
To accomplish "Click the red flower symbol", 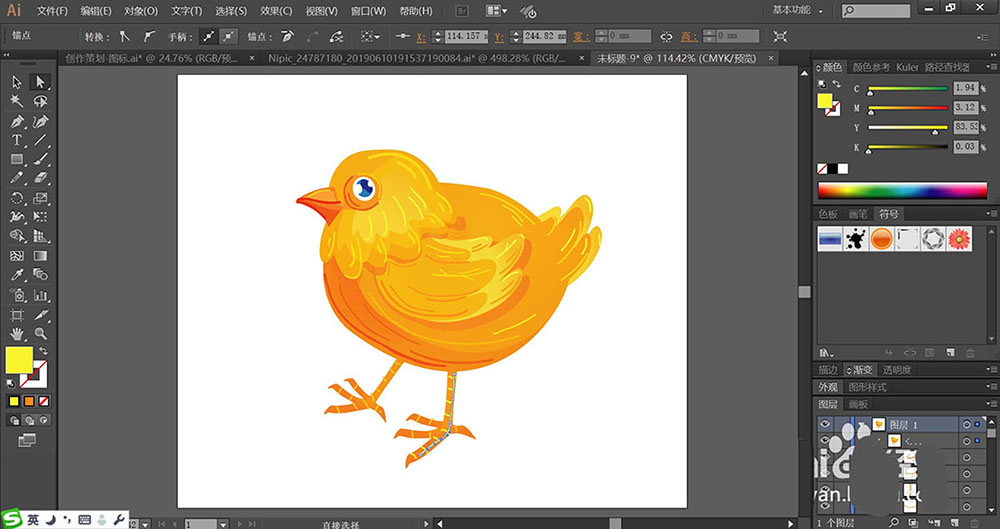I will 958,239.
